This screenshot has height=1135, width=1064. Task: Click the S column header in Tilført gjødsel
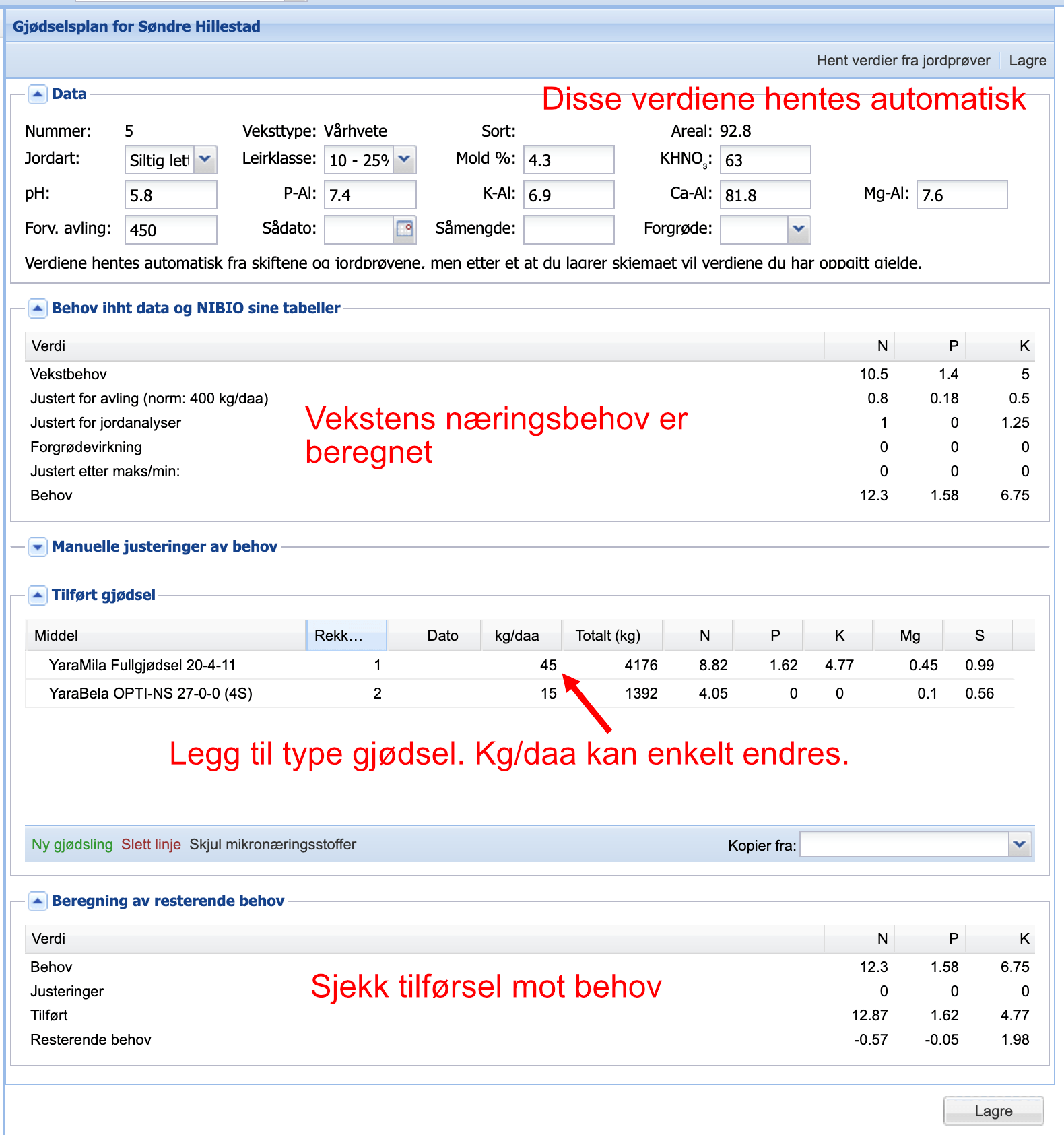point(978,636)
